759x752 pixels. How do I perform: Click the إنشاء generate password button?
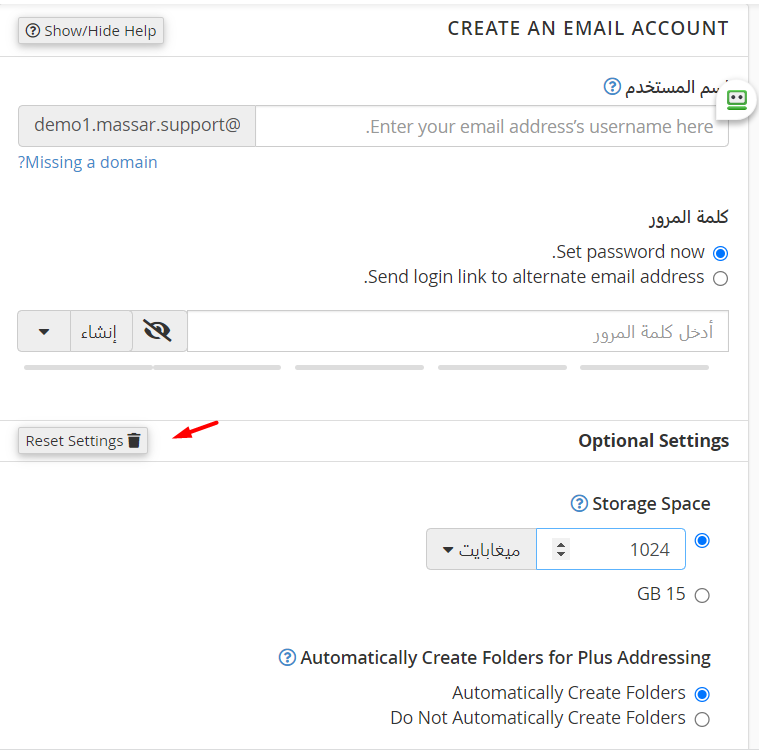[x=100, y=332]
